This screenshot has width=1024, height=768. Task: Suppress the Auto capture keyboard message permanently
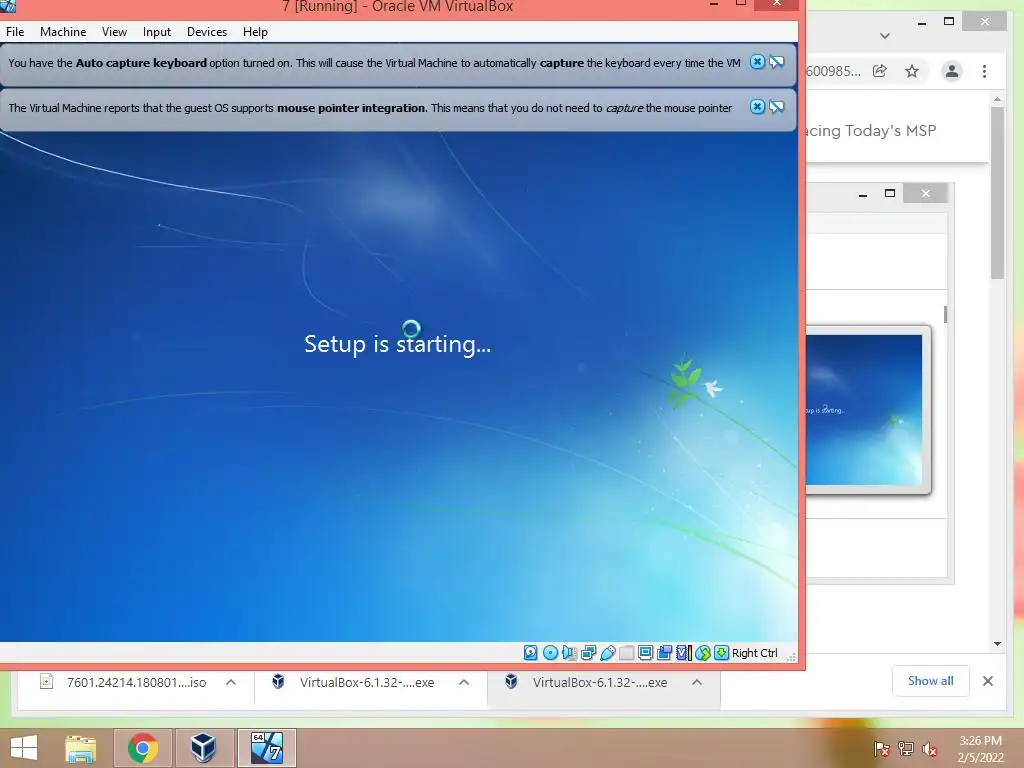click(776, 62)
